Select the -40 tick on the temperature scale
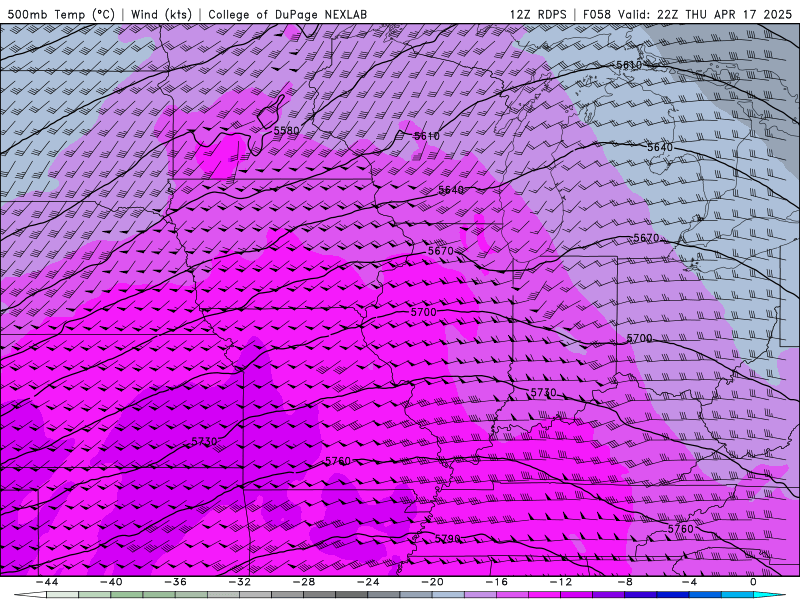The width and height of the screenshot is (800, 600). (x=111, y=582)
